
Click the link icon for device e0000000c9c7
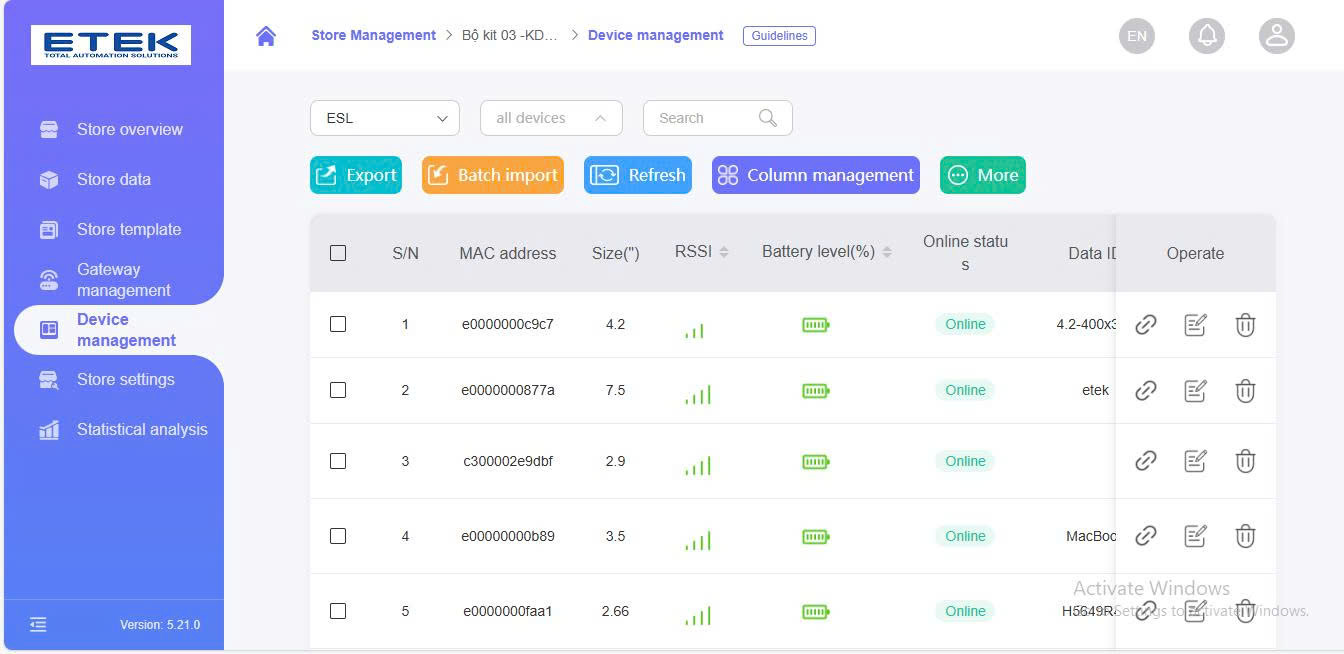pyautogui.click(x=1146, y=325)
